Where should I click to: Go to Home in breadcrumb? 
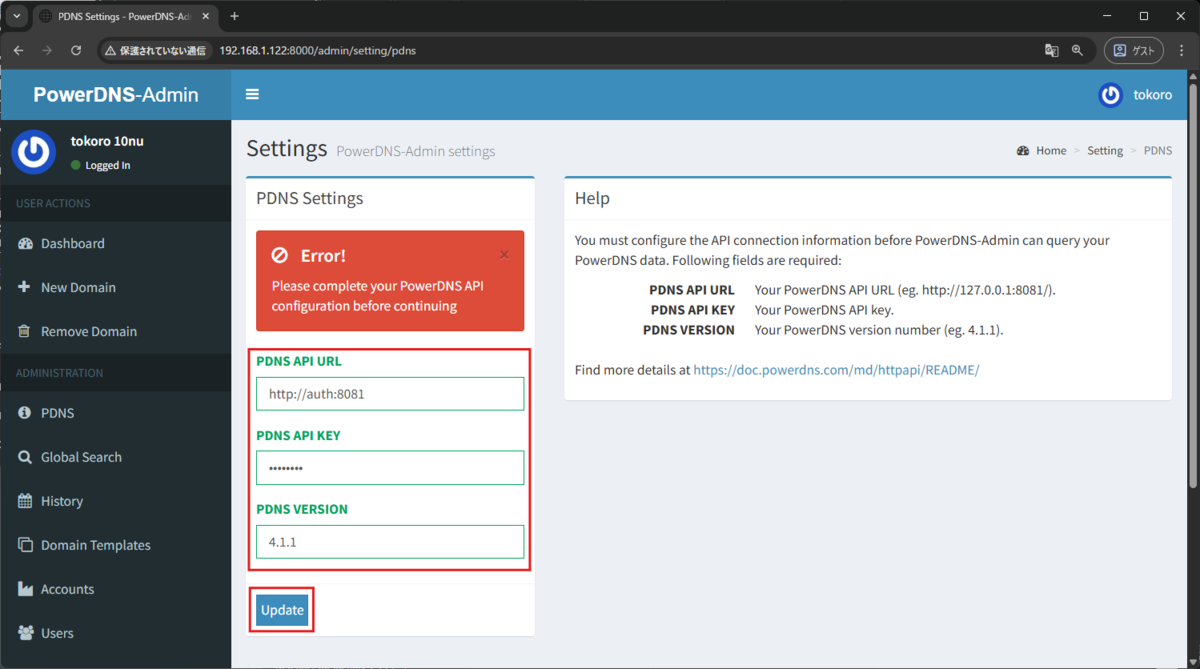point(1041,151)
